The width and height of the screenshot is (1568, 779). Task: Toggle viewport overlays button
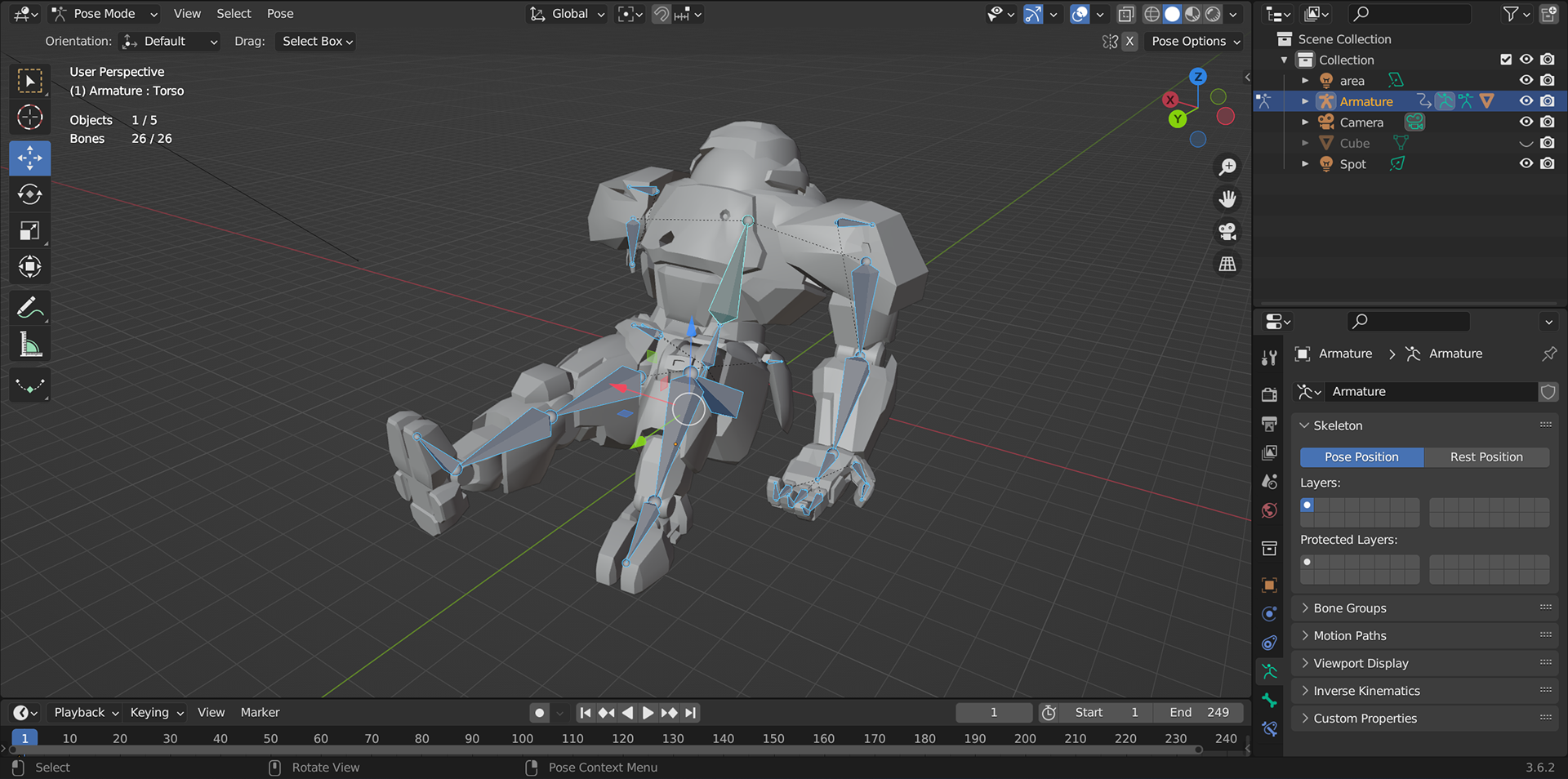1080,14
